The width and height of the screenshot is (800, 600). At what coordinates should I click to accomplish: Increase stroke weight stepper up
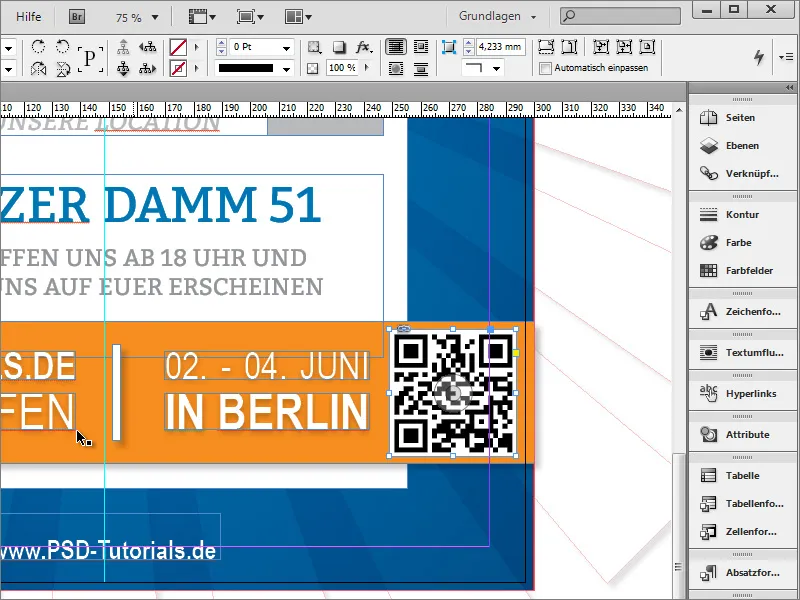click(x=221, y=44)
